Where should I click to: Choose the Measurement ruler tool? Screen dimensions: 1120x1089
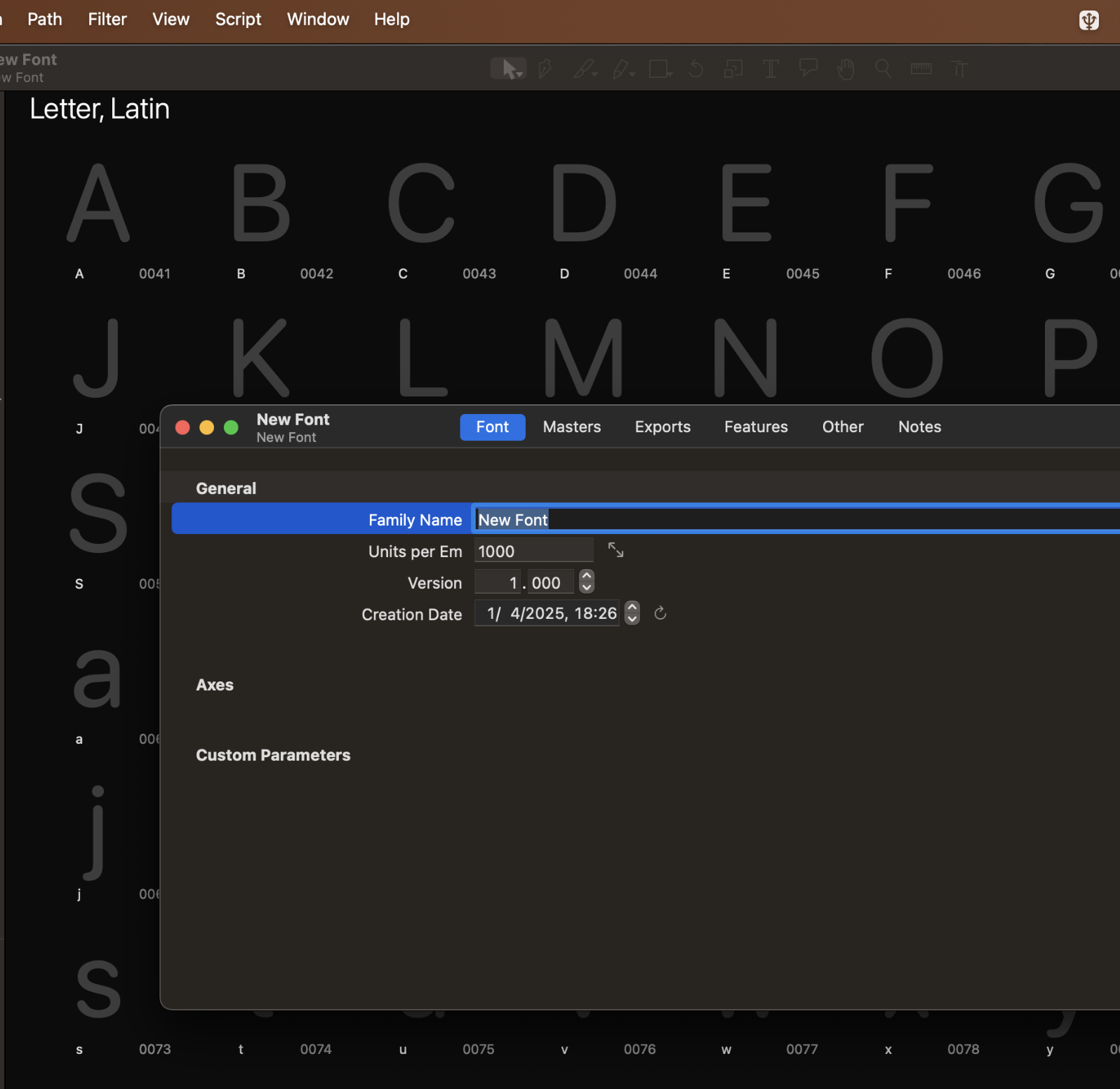(x=921, y=69)
